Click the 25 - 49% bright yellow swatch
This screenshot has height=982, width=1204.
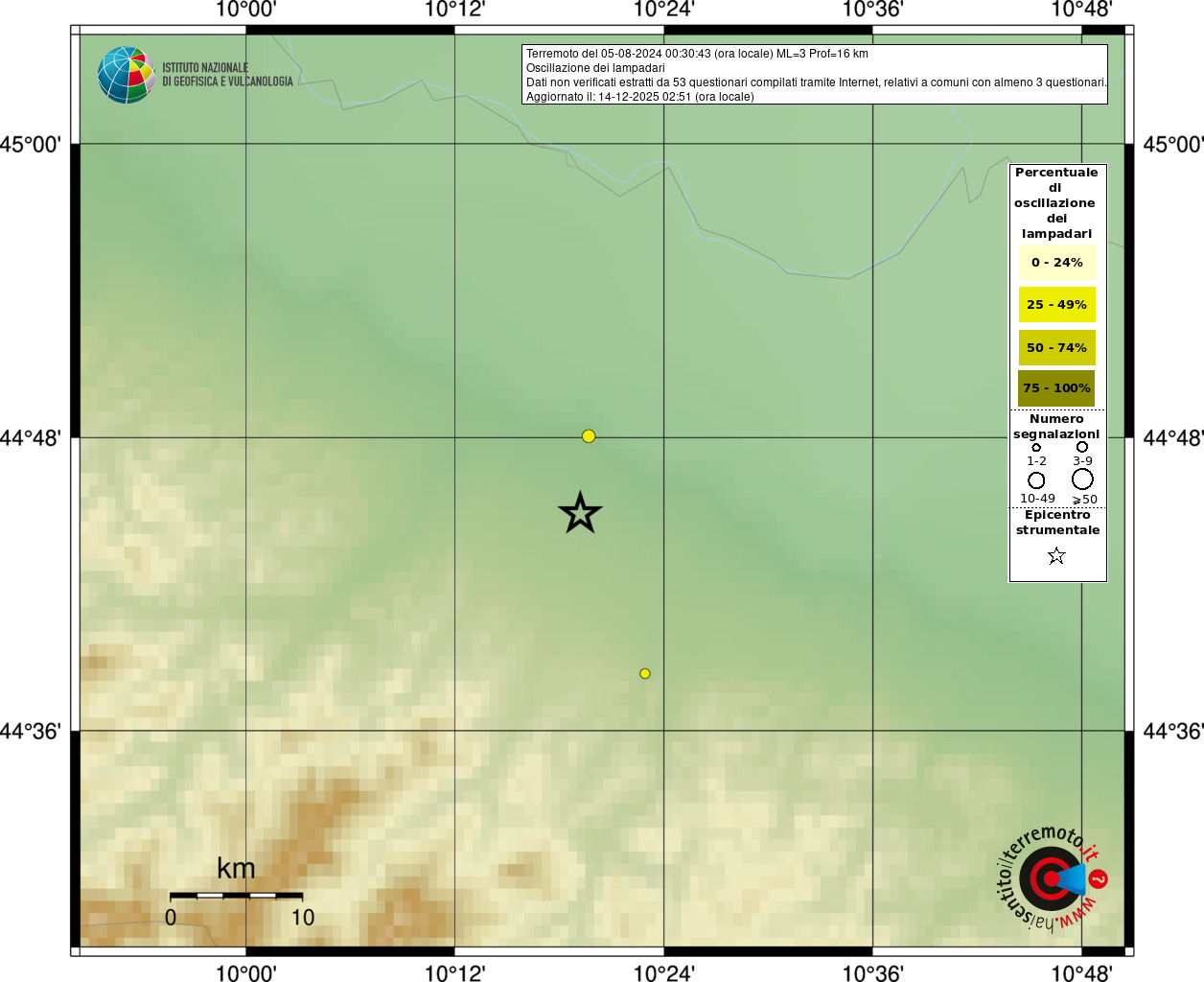(1056, 304)
